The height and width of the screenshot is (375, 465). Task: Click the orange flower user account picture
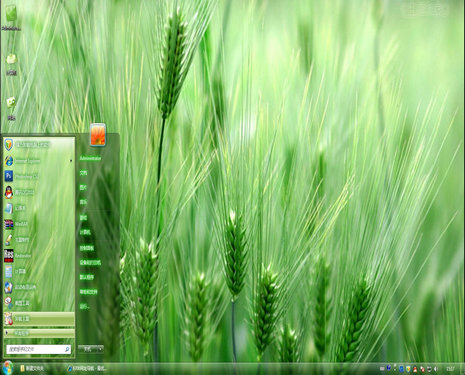[98, 135]
